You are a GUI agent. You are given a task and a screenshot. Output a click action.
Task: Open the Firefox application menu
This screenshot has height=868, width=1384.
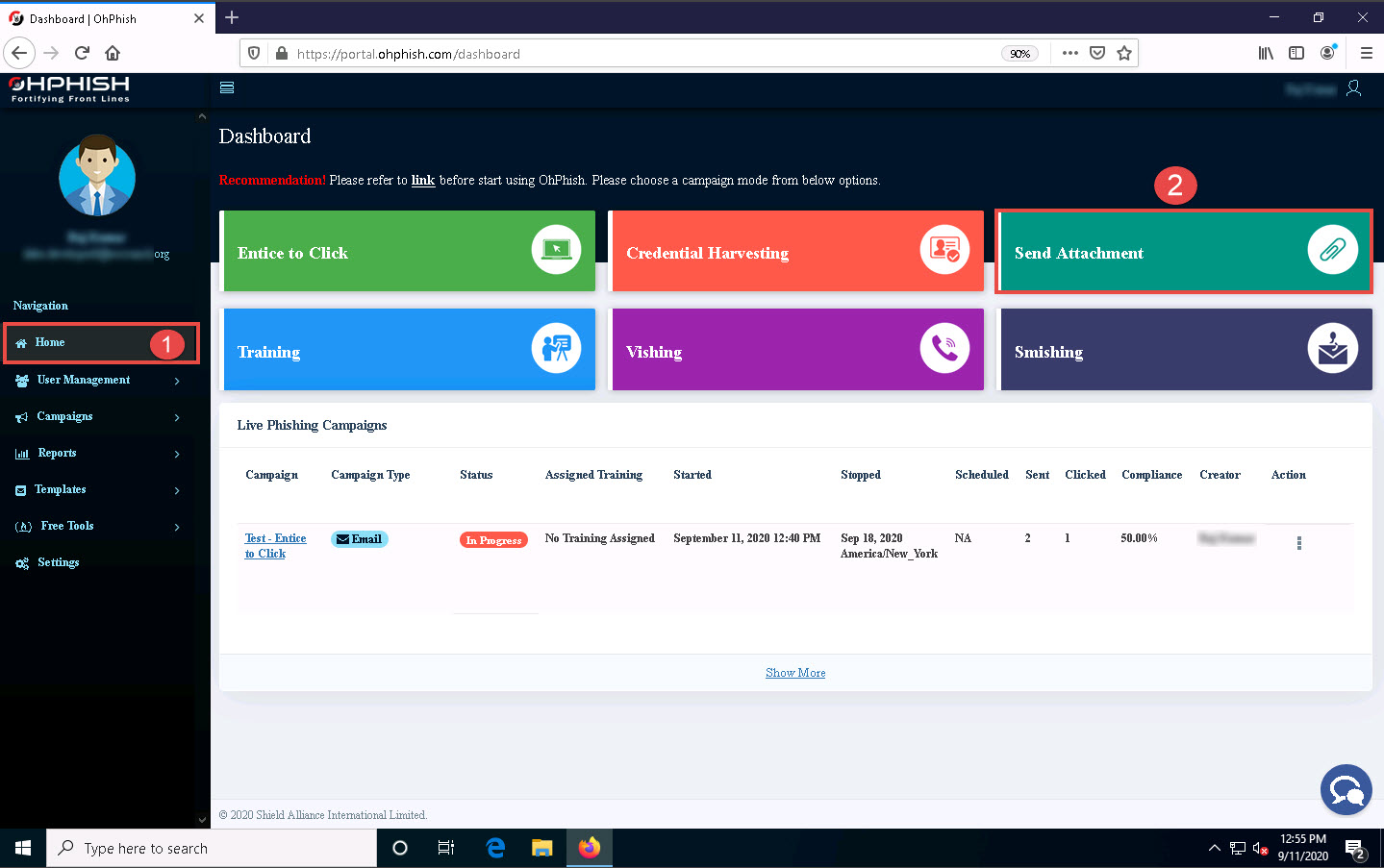pyautogui.click(x=1366, y=53)
